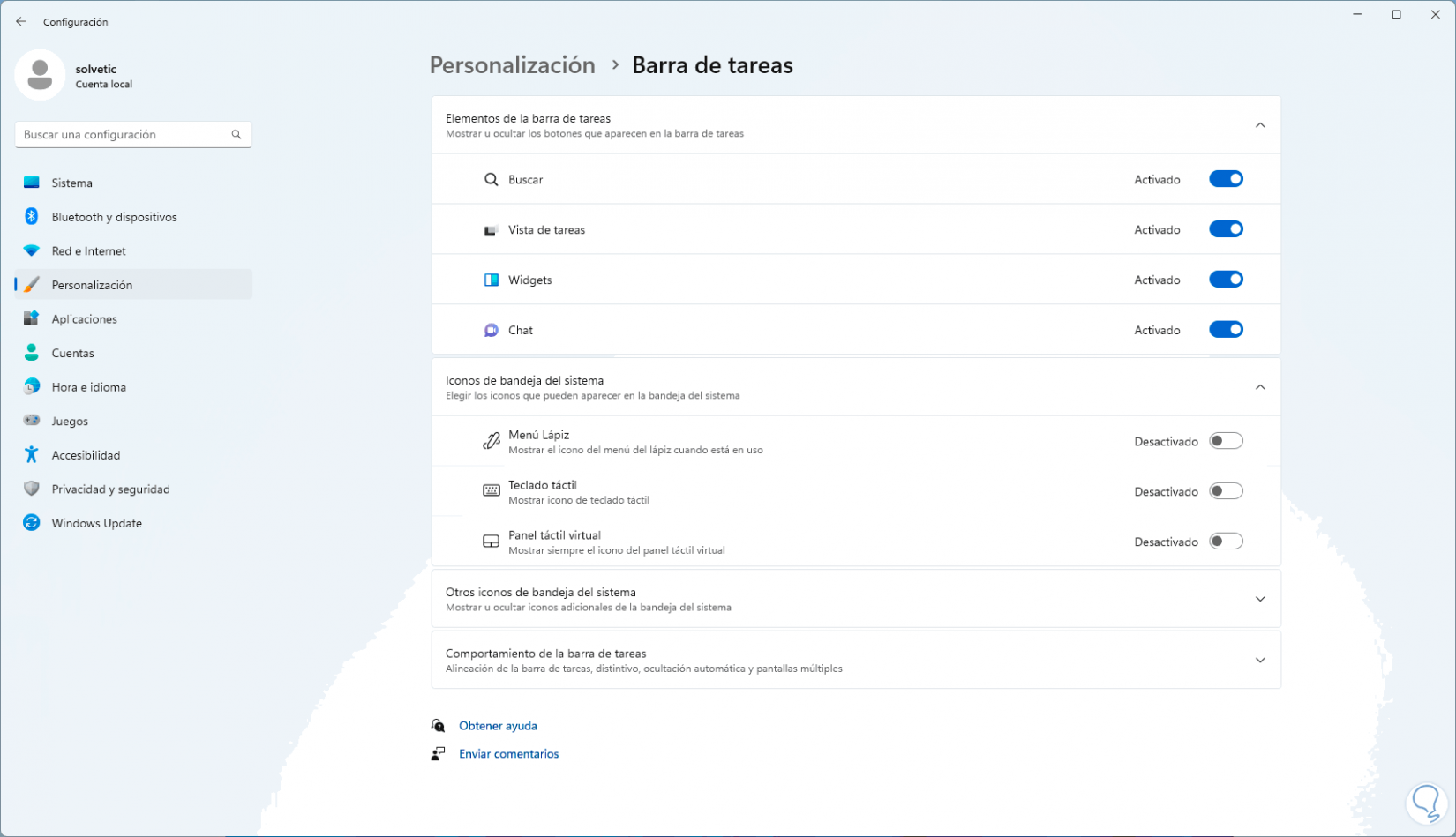Collapse Elementos de la barra de tareas
Image resolution: width=1456 pixels, height=837 pixels.
pos(1259,125)
